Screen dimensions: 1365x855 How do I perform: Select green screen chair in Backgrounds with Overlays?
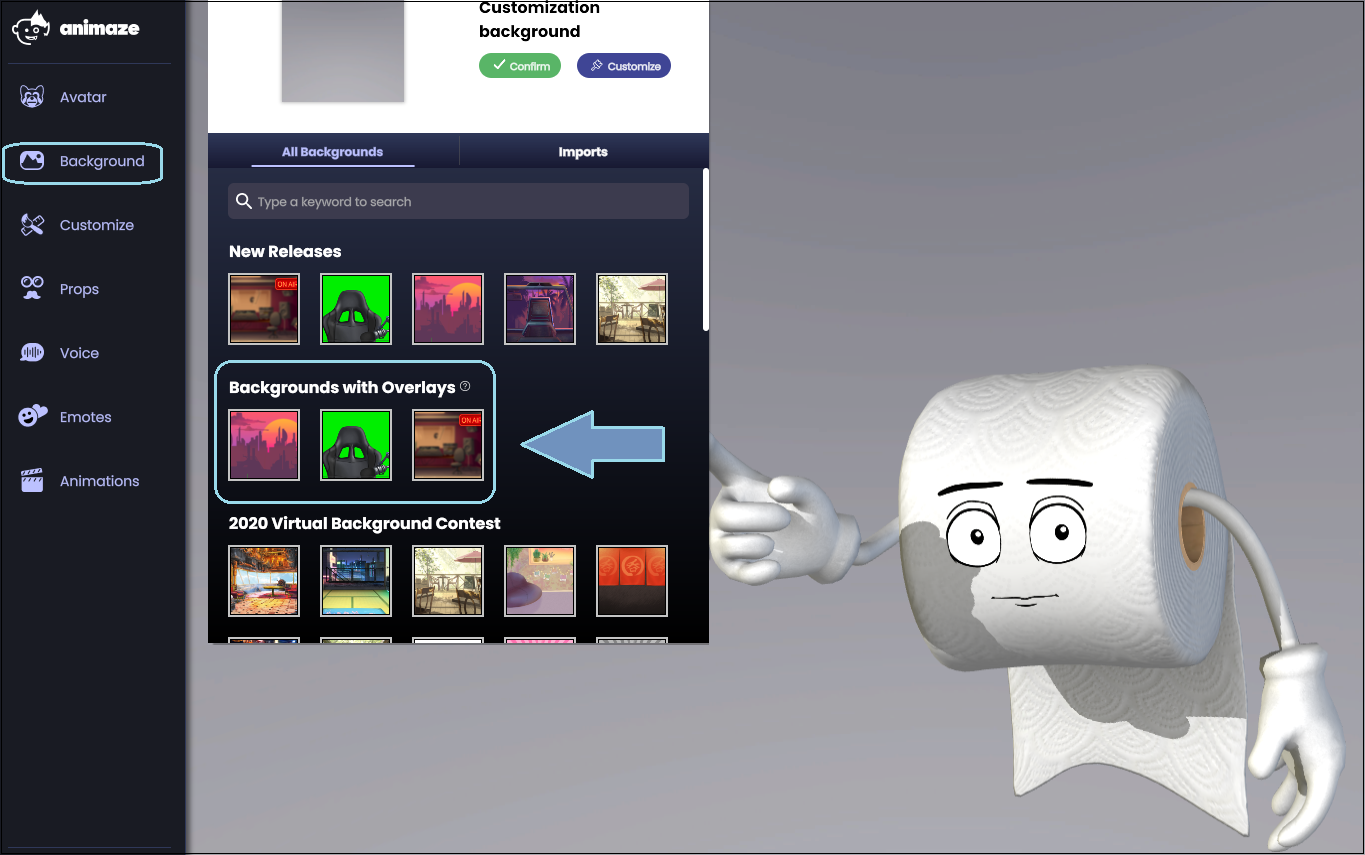356,445
